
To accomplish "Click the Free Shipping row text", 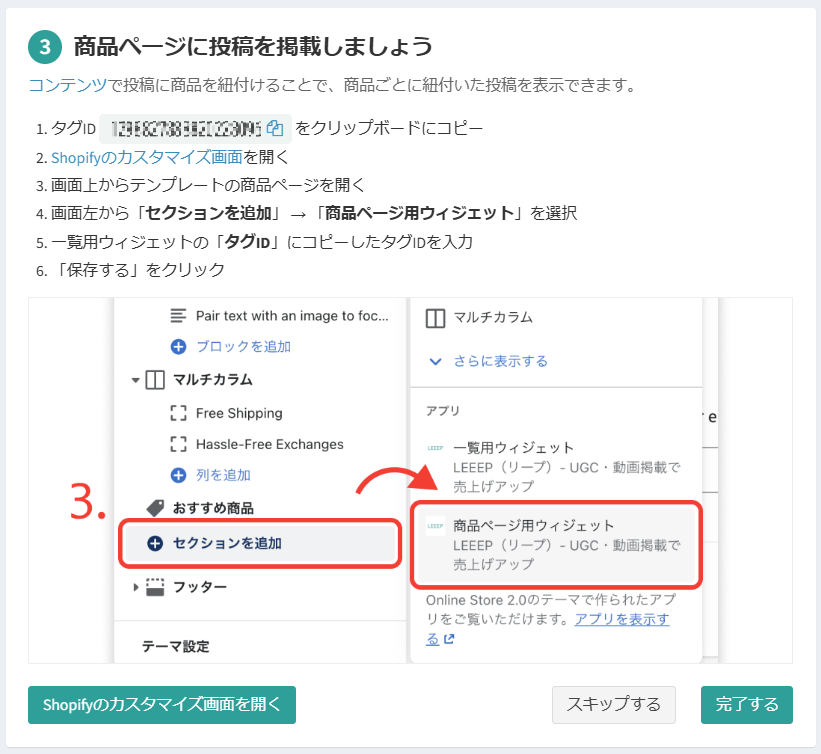I will click(x=239, y=413).
